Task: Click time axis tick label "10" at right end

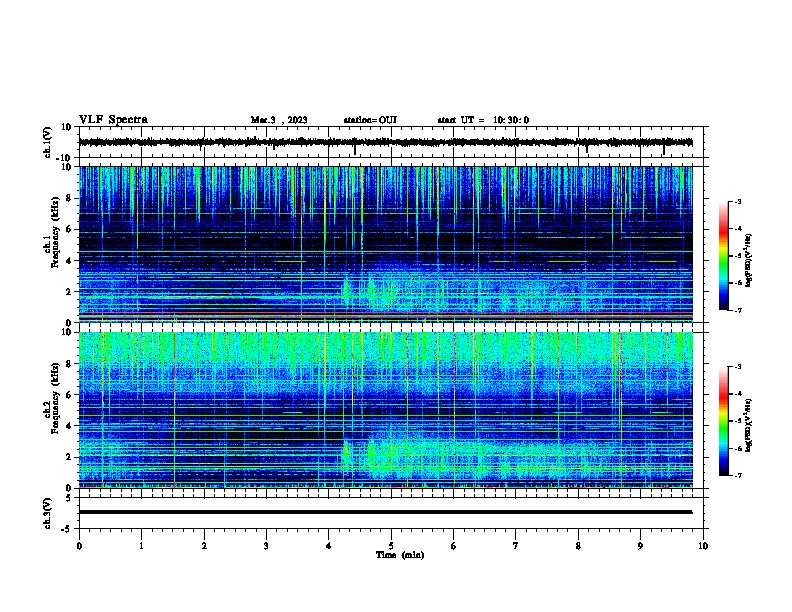Action: (x=703, y=546)
